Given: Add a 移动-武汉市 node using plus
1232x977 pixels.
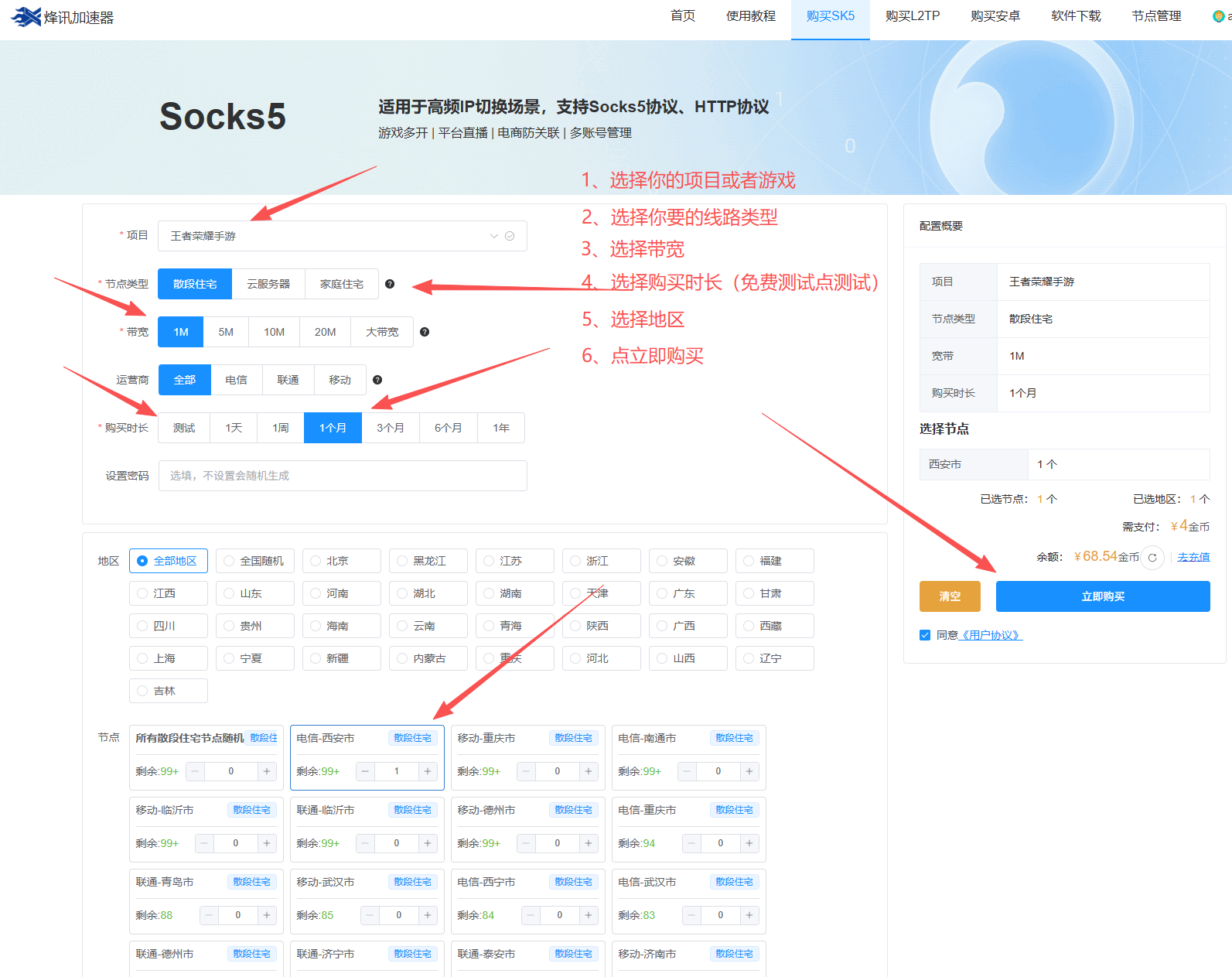Looking at the screenshot, I should [428, 915].
